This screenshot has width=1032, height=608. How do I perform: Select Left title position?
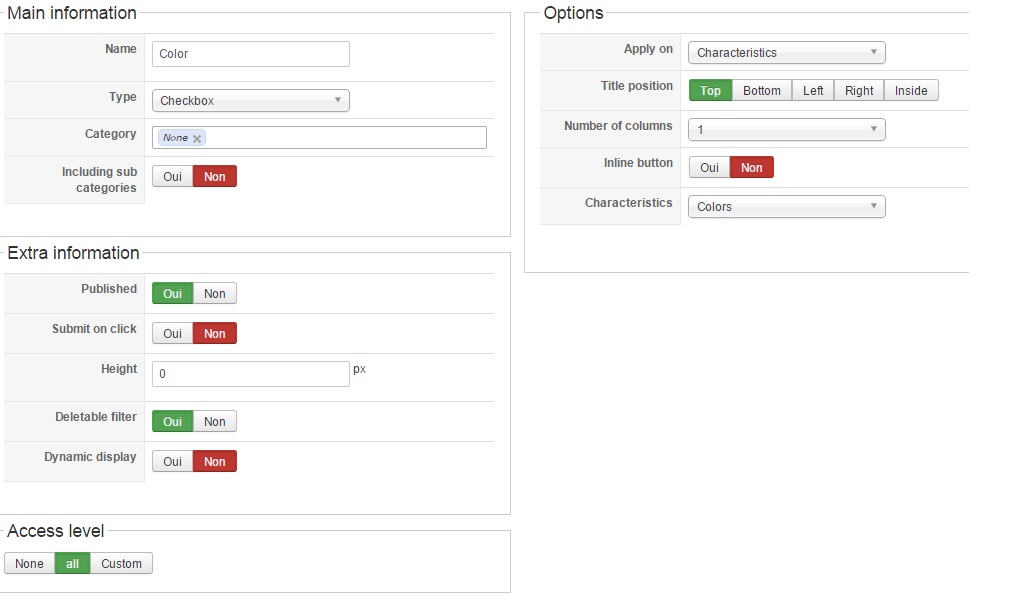pos(813,91)
